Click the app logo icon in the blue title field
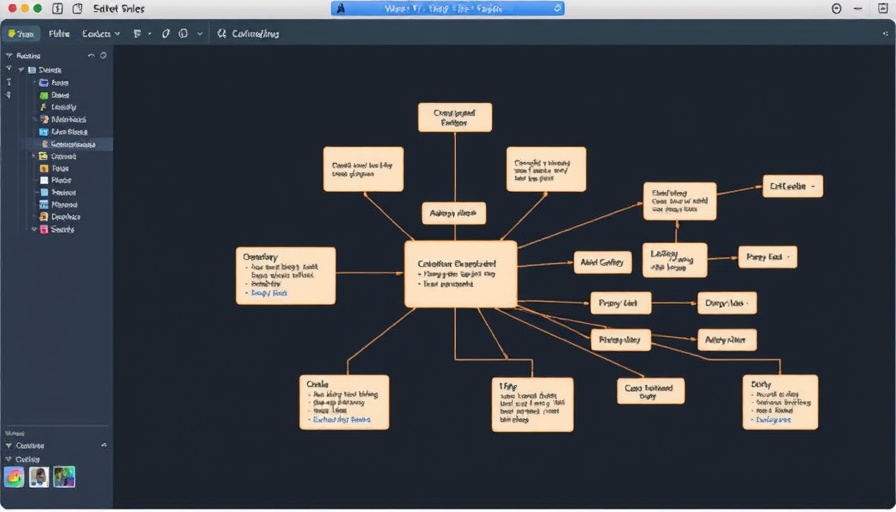This screenshot has width=896, height=512. coord(341,8)
